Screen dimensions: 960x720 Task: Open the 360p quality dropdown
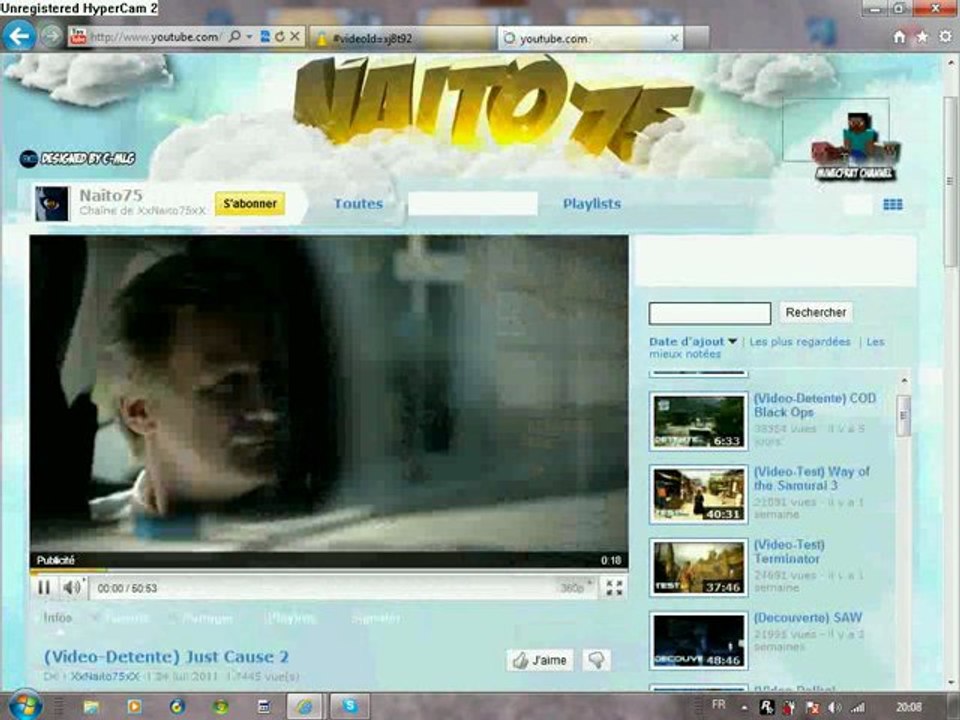576,588
